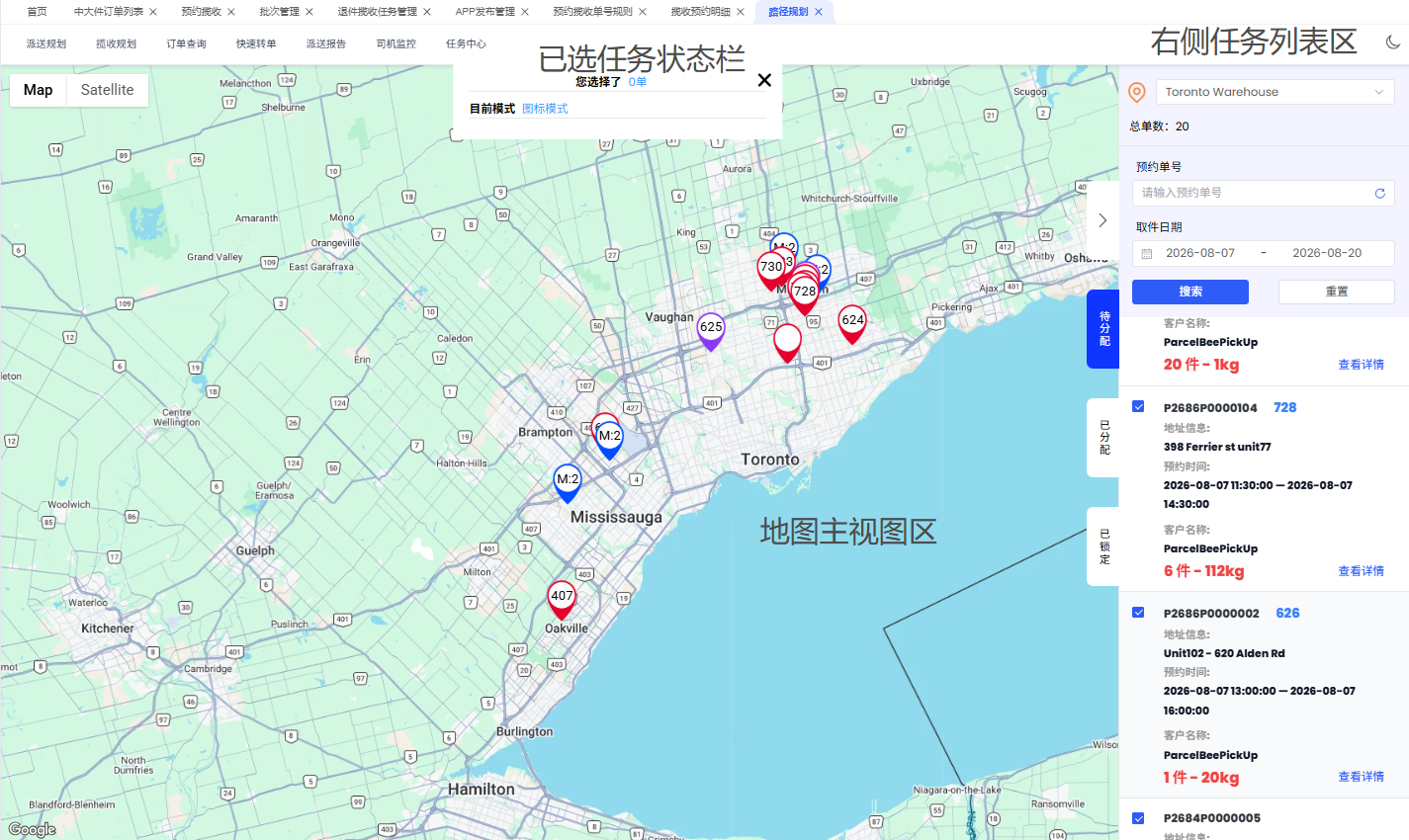
Task: Close the 揽收预约明细 tab
Action: [x=741, y=12]
